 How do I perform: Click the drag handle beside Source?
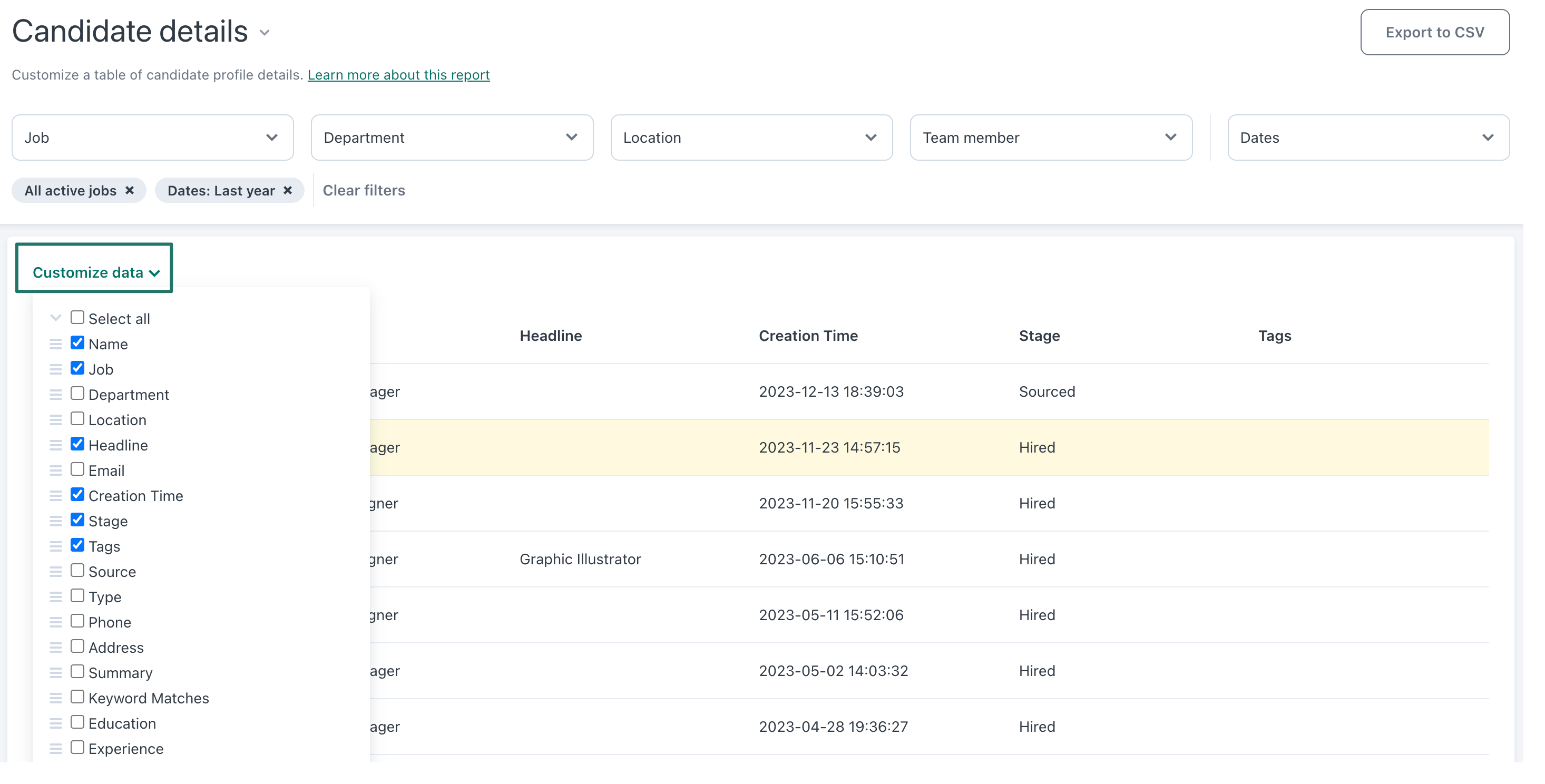[x=56, y=572]
